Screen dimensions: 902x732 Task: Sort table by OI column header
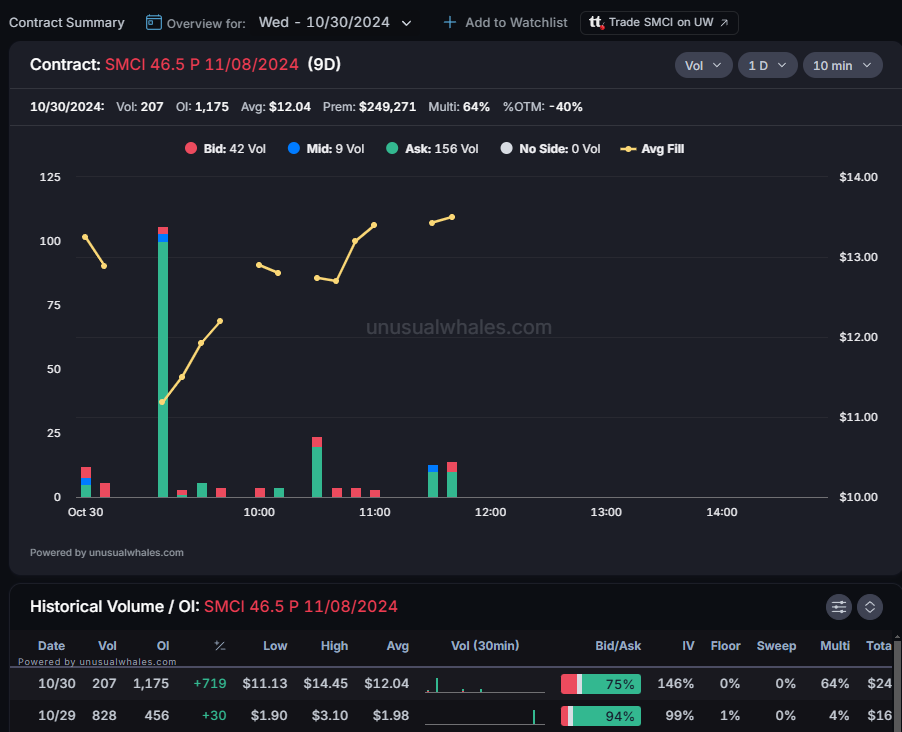tap(163, 646)
